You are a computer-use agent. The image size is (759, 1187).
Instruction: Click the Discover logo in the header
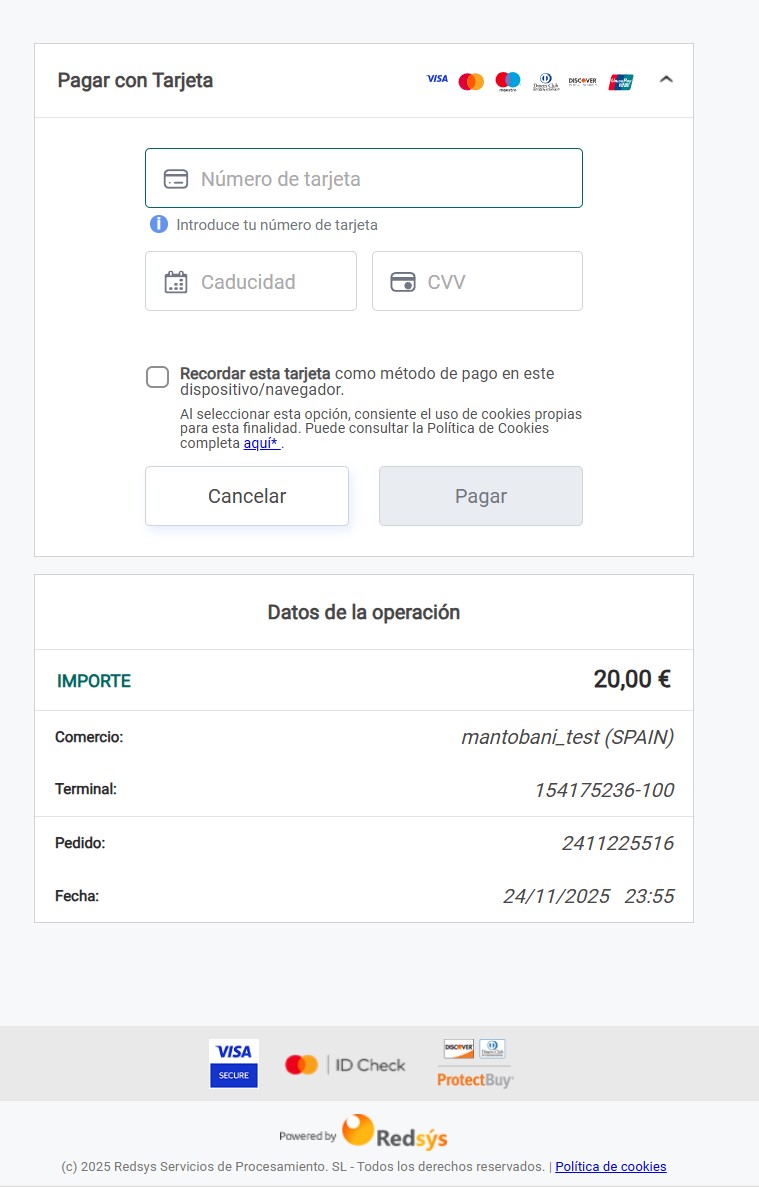pos(582,81)
